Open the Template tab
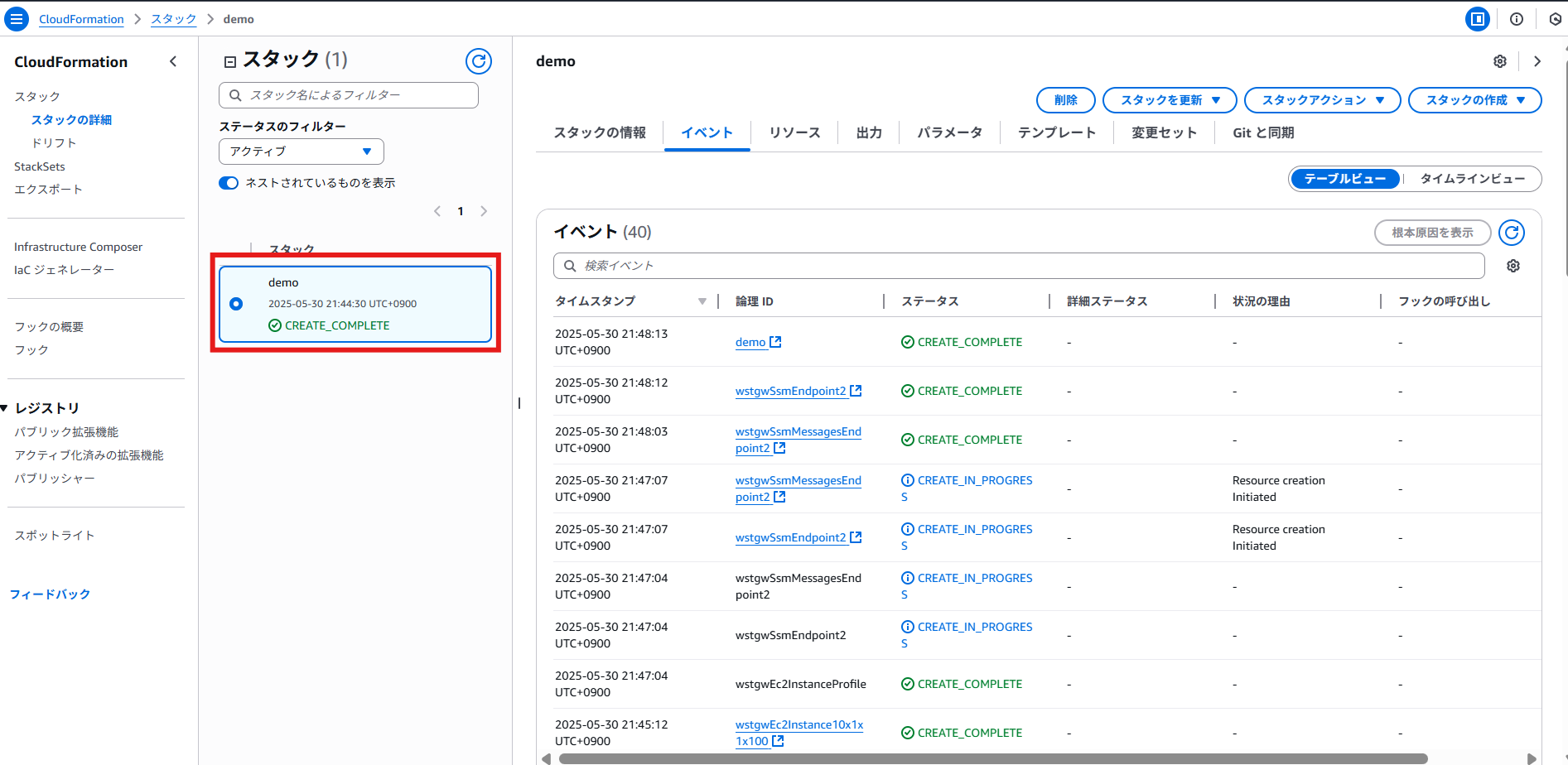 1057,132
